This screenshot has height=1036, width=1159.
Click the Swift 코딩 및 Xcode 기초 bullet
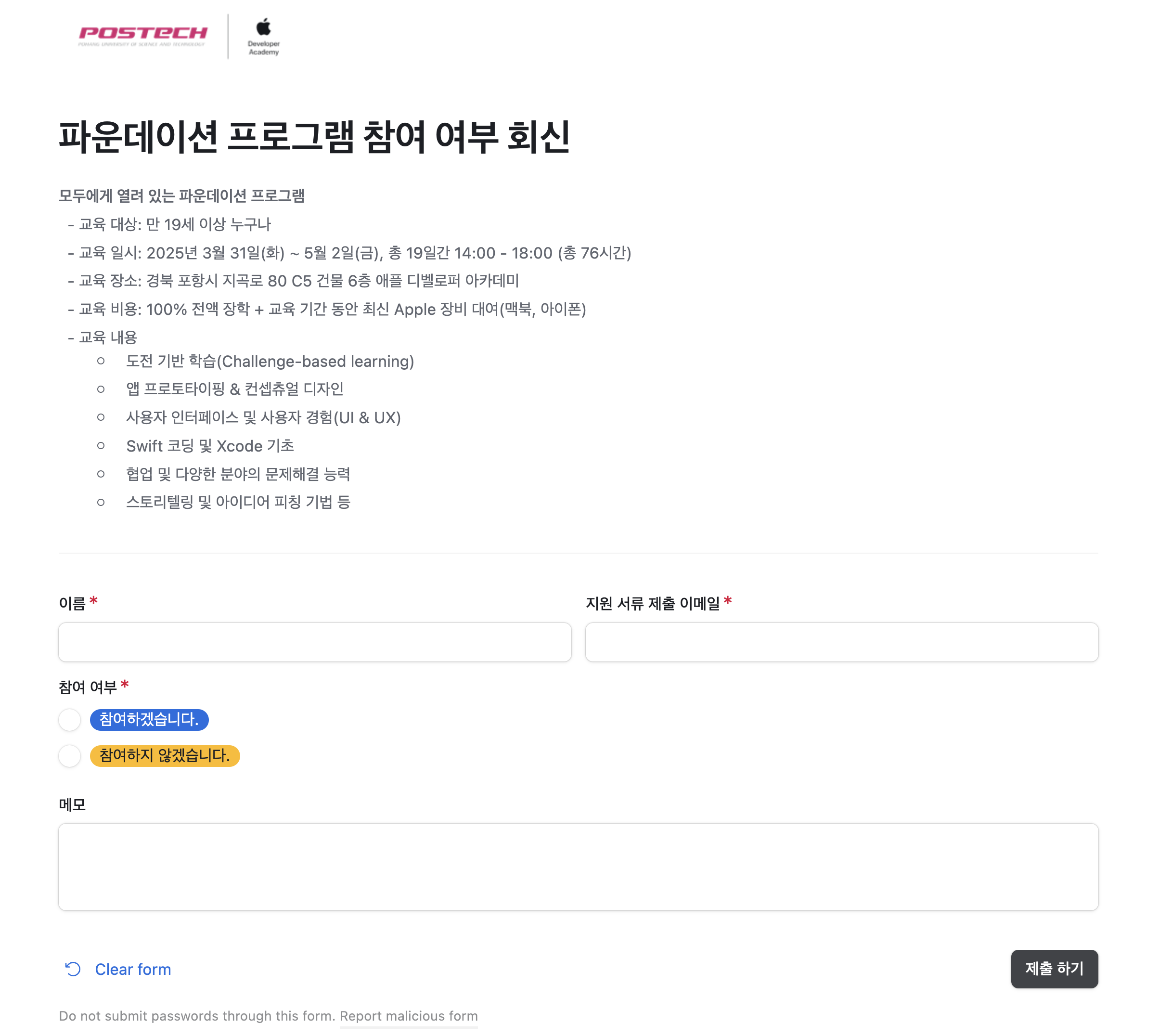(x=210, y=446)
